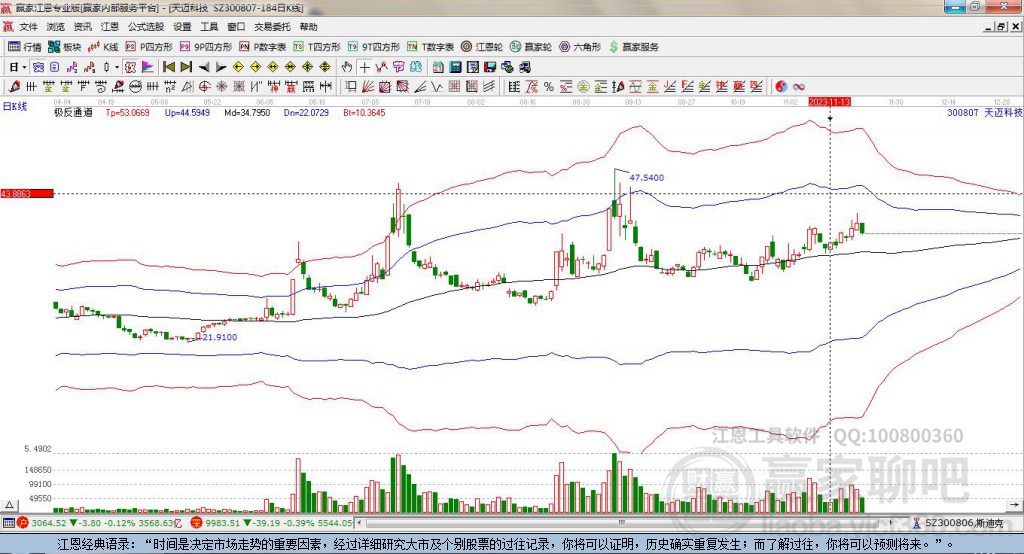Click the 六角形 hexagon chart icon

click(x=580, y=47)
